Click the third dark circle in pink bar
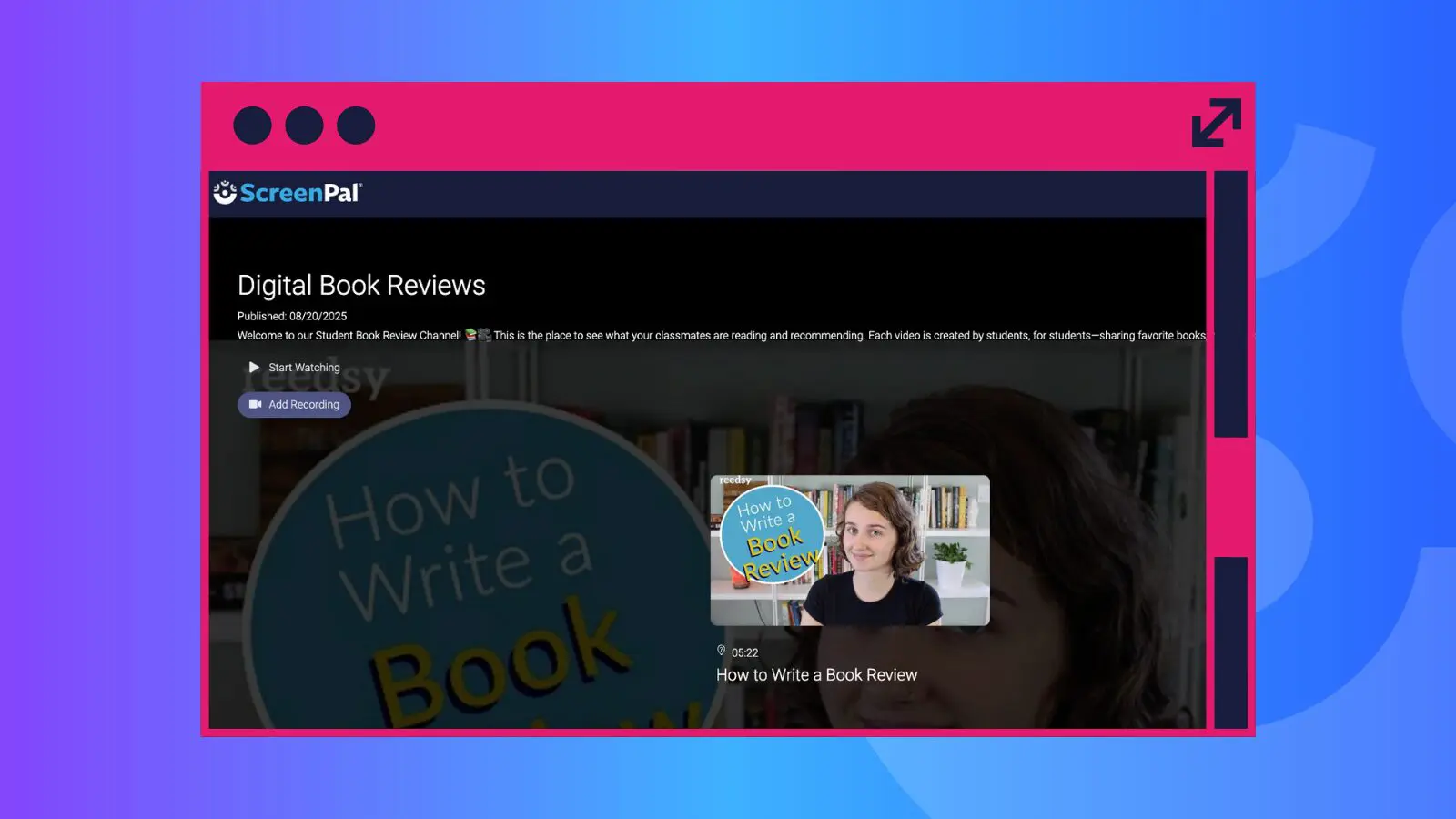The image size is (1456, 819). click(356, 126)
